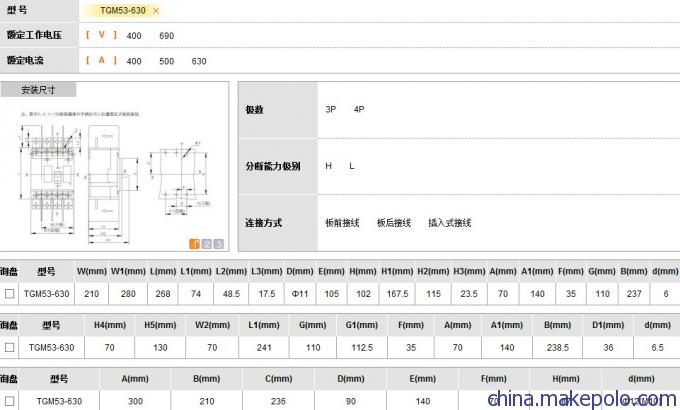This screenshot has height=410, width=680.
Task: Click the G1(mm) value 112.5
Action: pyautogui.click(x=362, y=348)
